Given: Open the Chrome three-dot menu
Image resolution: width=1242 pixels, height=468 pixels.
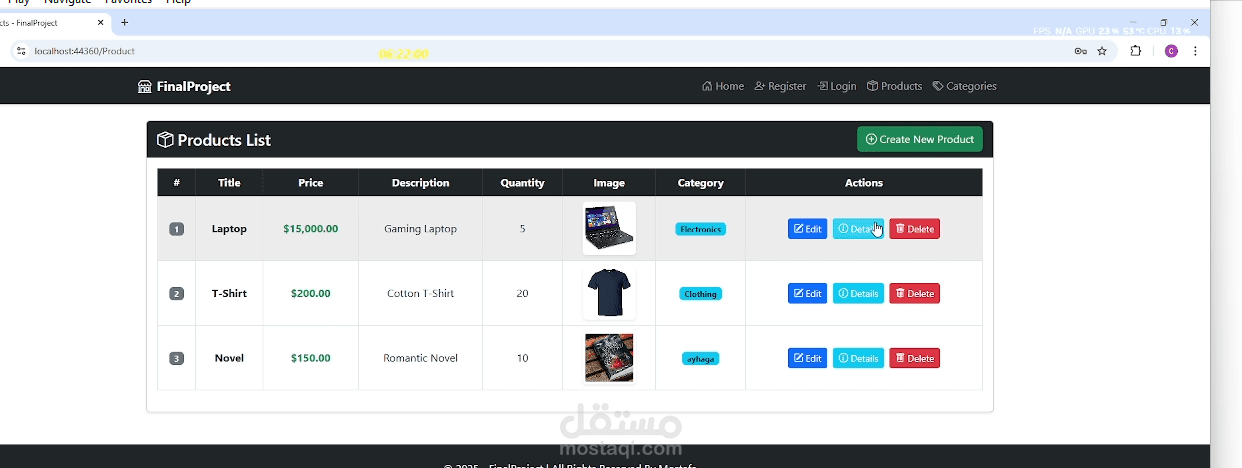Looking at the screenshot, I should tap(1195, 51).
